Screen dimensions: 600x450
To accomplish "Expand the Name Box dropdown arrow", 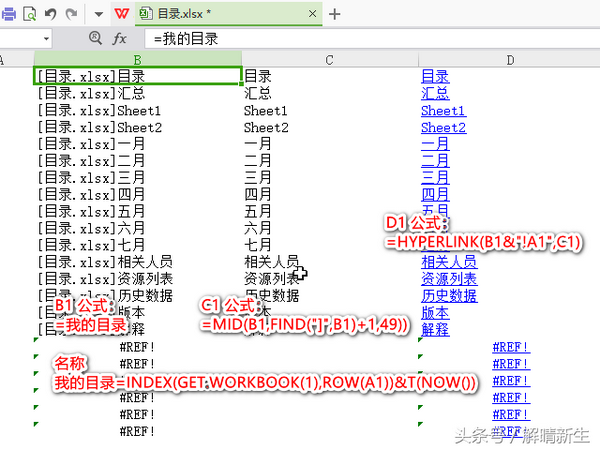I will 46,38.
